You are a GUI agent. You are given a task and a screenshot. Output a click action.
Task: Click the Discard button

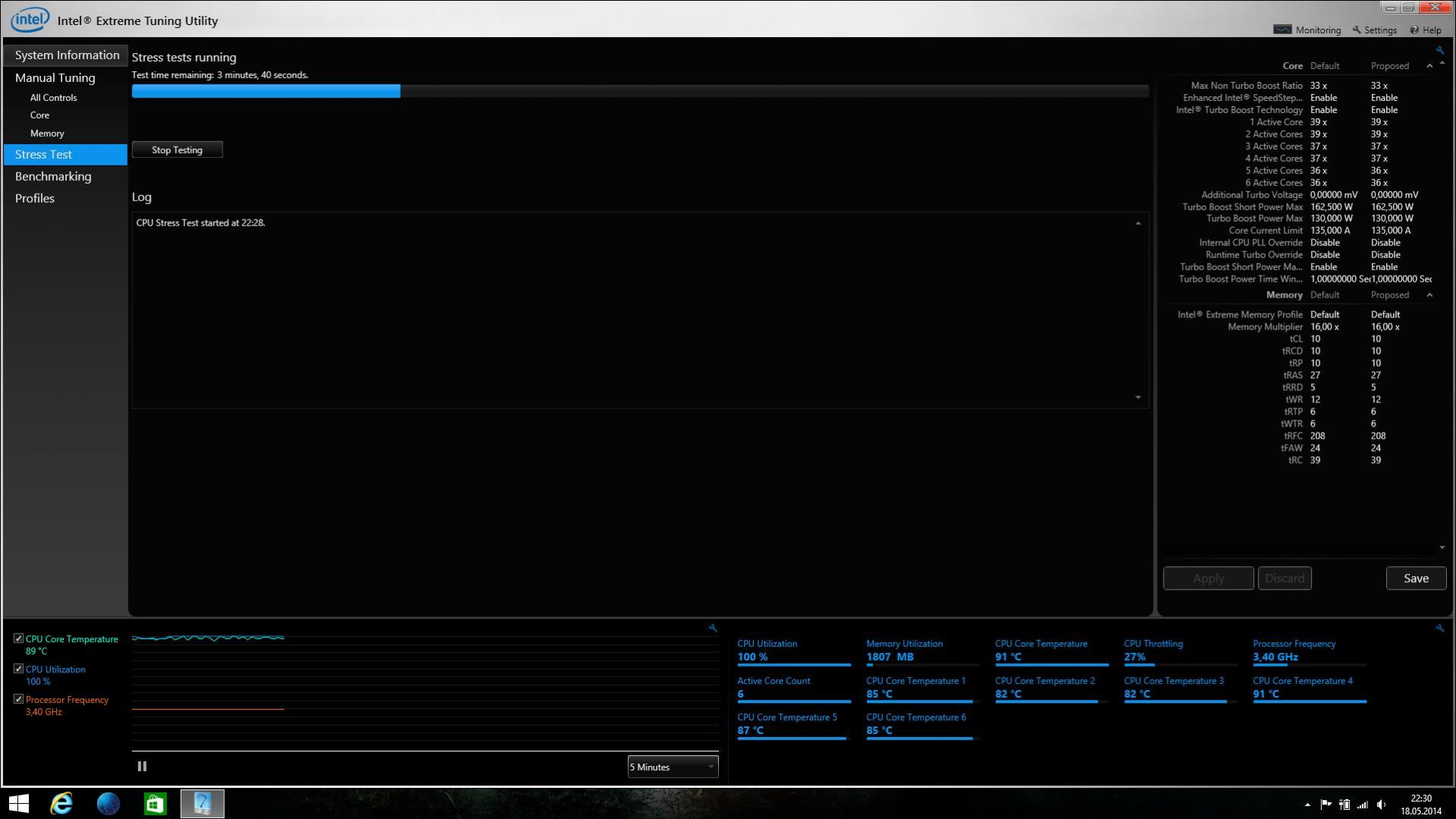[1284, 578]
